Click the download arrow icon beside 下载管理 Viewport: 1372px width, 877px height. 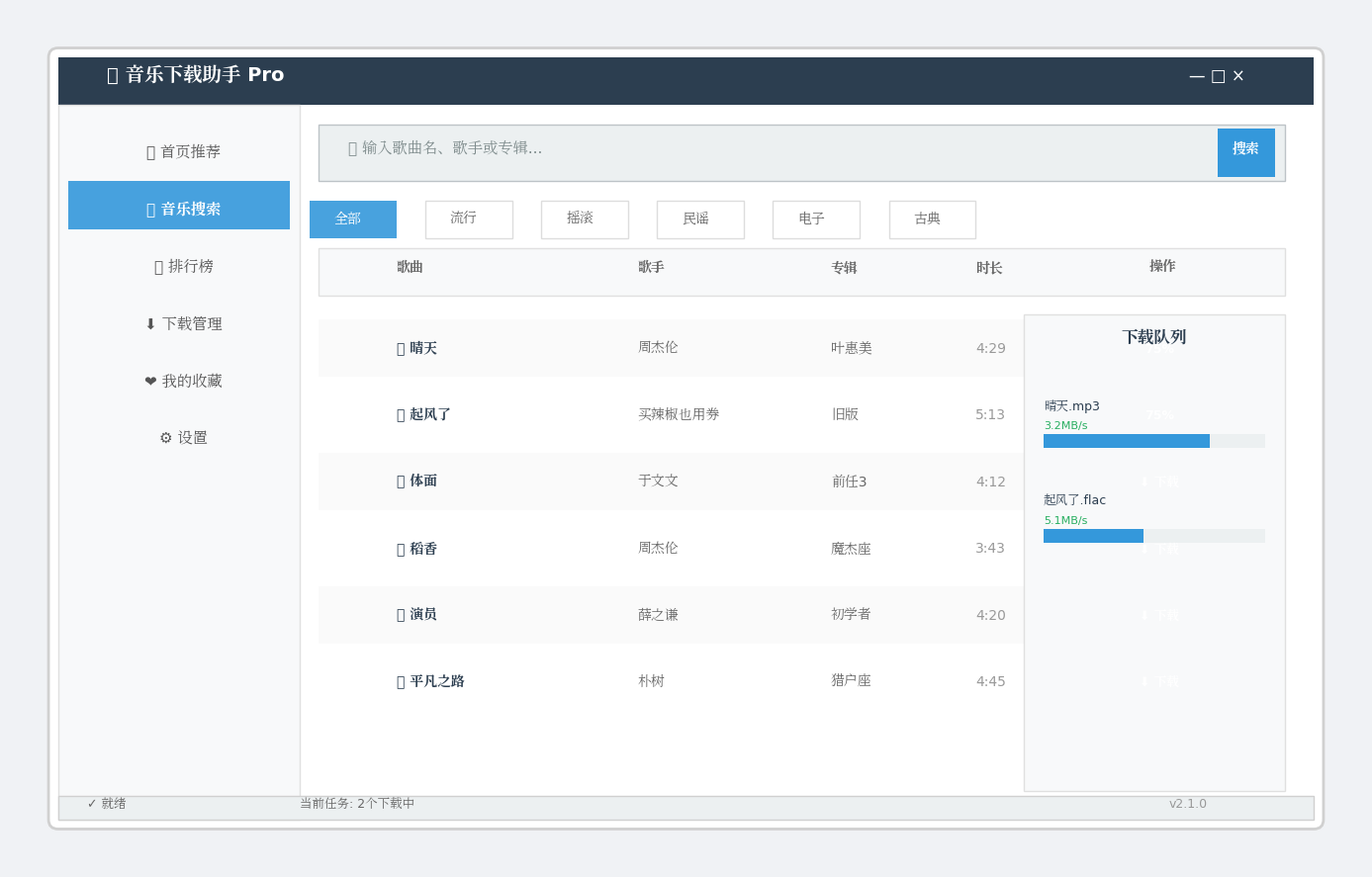point(148,323)
